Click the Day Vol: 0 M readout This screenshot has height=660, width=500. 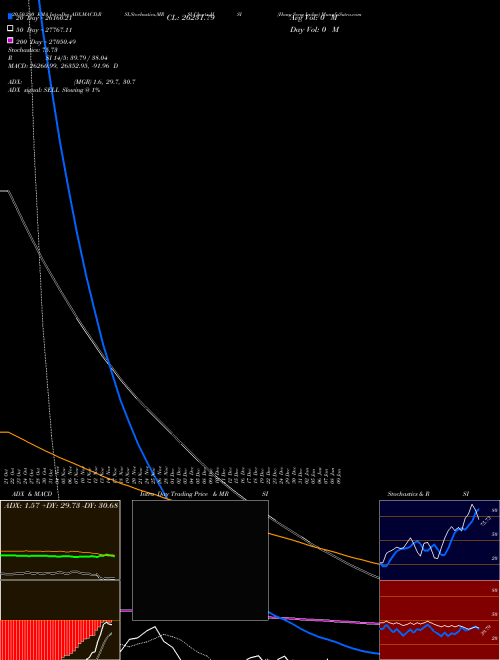click(x=314, y=29)
